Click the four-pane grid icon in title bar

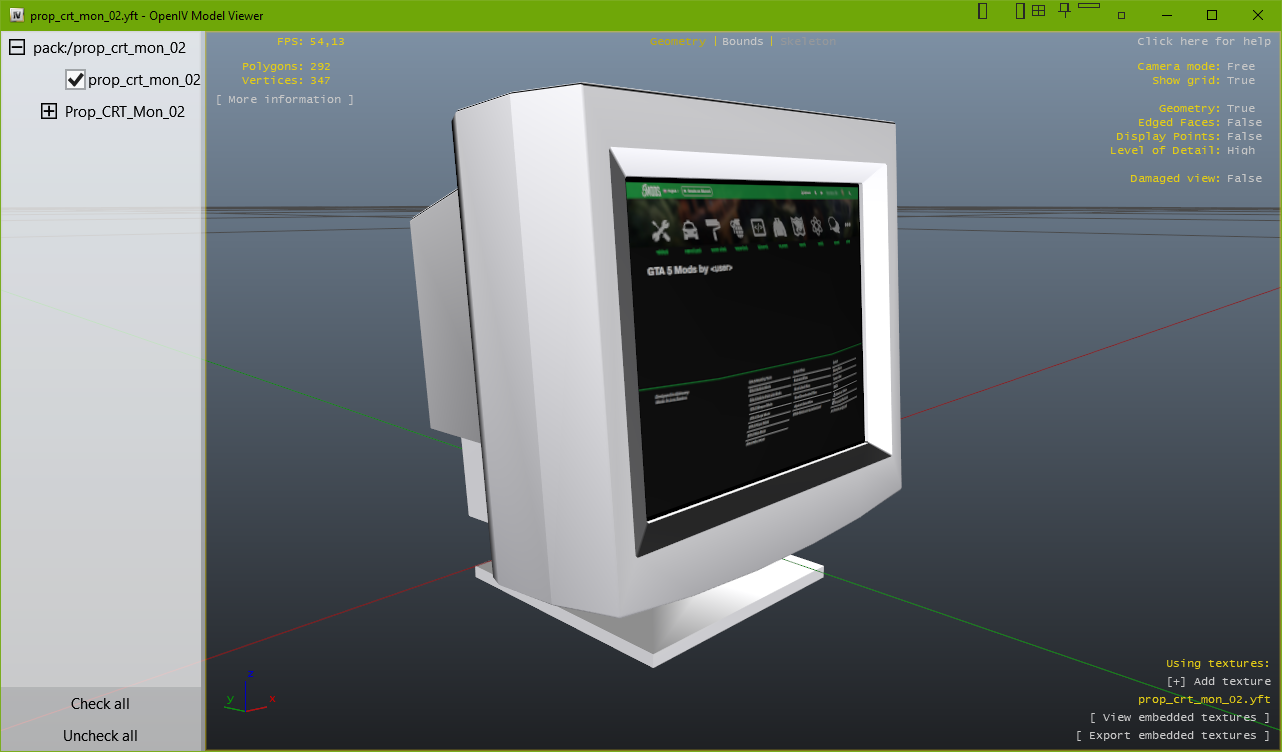[x=1039, y=11]
